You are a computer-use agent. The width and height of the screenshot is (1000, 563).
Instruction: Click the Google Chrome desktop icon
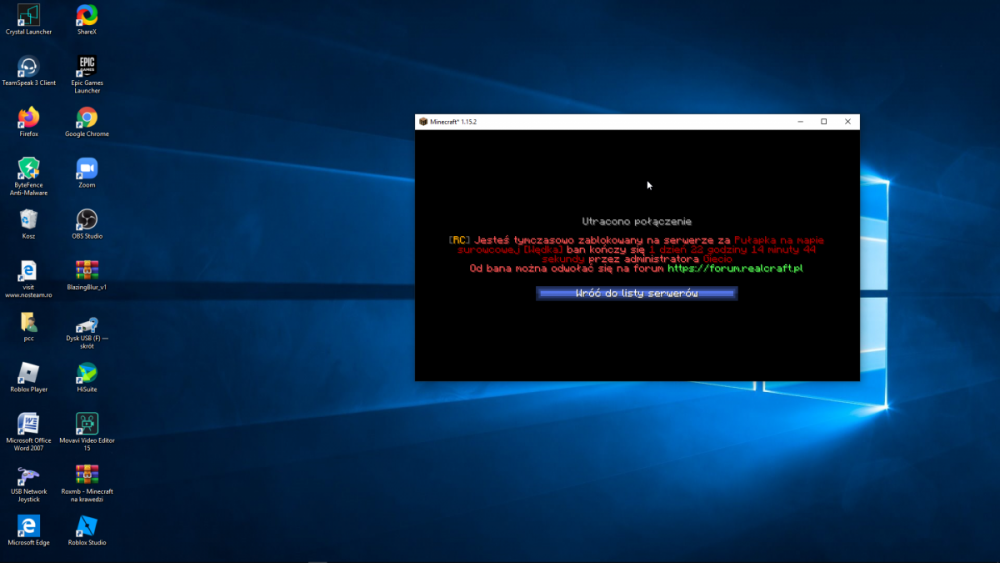pos(87,118)
